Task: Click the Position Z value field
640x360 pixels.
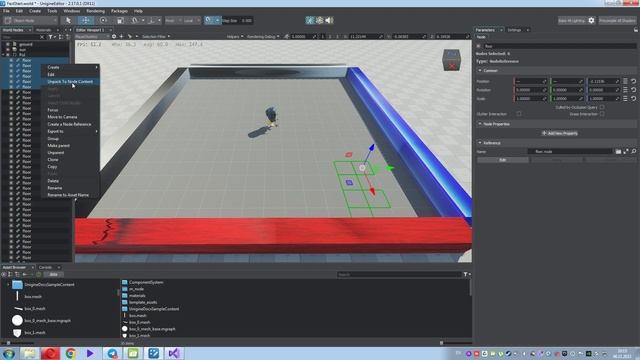Action: pos(603,81)
